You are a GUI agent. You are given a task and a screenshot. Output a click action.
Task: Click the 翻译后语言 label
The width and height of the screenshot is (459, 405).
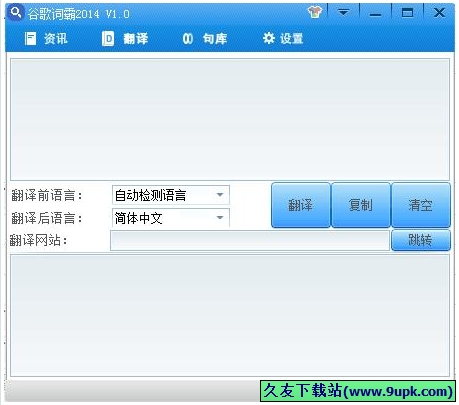(47, 218)
